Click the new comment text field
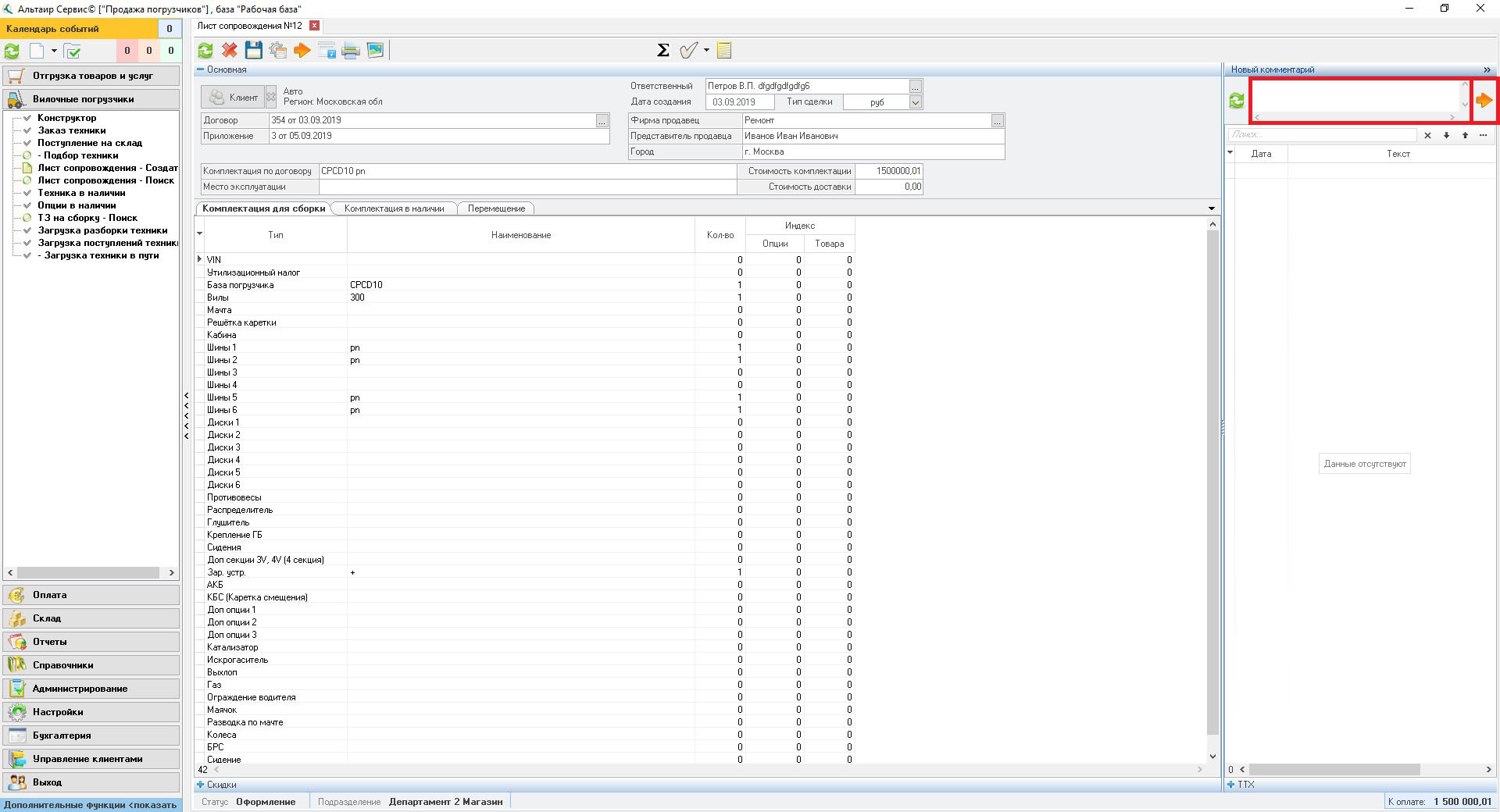Image resolution: width=1500 pixels, height=812 pixels. click(1355, 96)
